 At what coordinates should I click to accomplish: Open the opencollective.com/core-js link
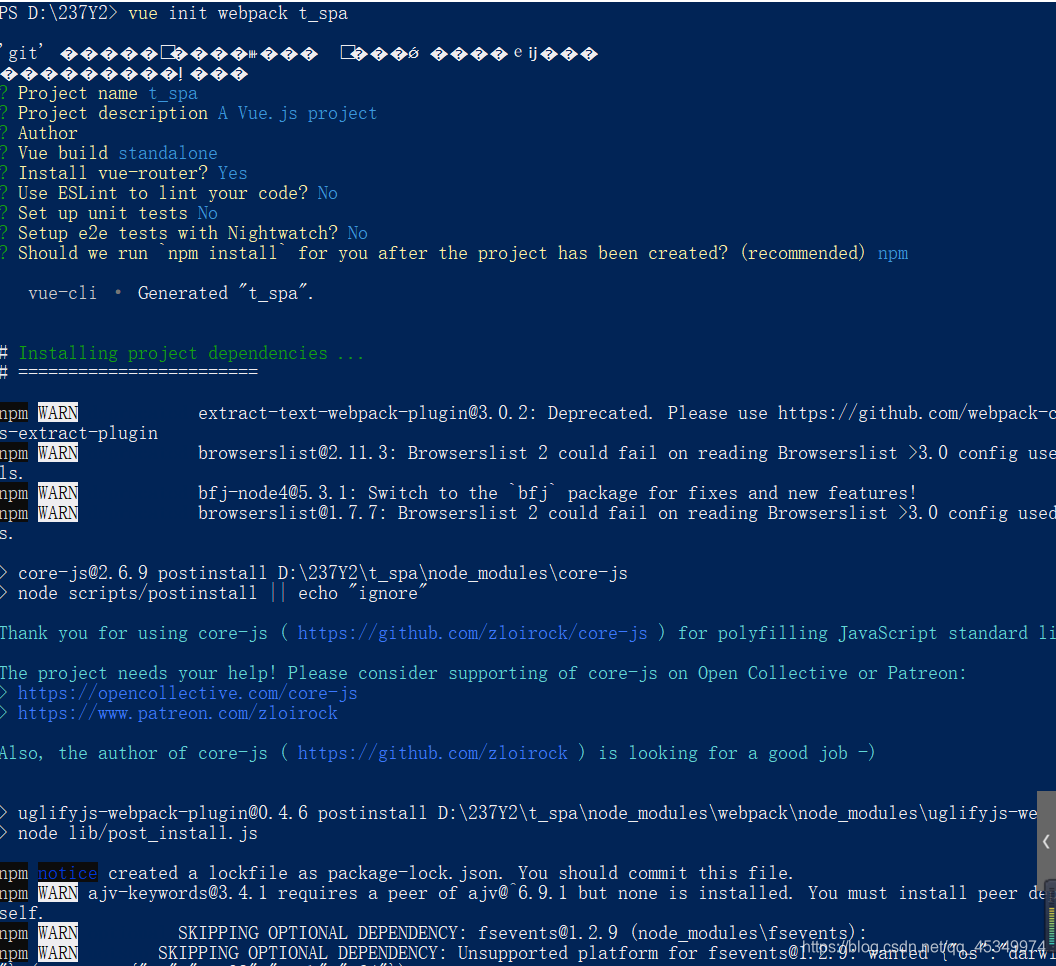(187, 693)
